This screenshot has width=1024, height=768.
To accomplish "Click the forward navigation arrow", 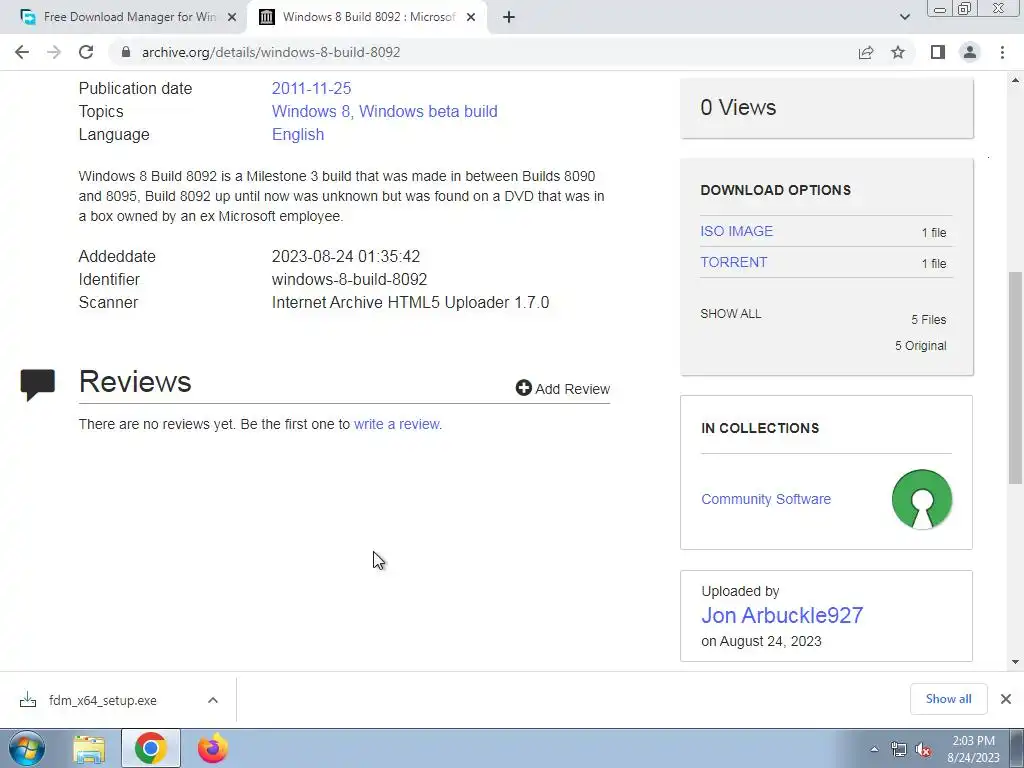I will tap(54, 52).
